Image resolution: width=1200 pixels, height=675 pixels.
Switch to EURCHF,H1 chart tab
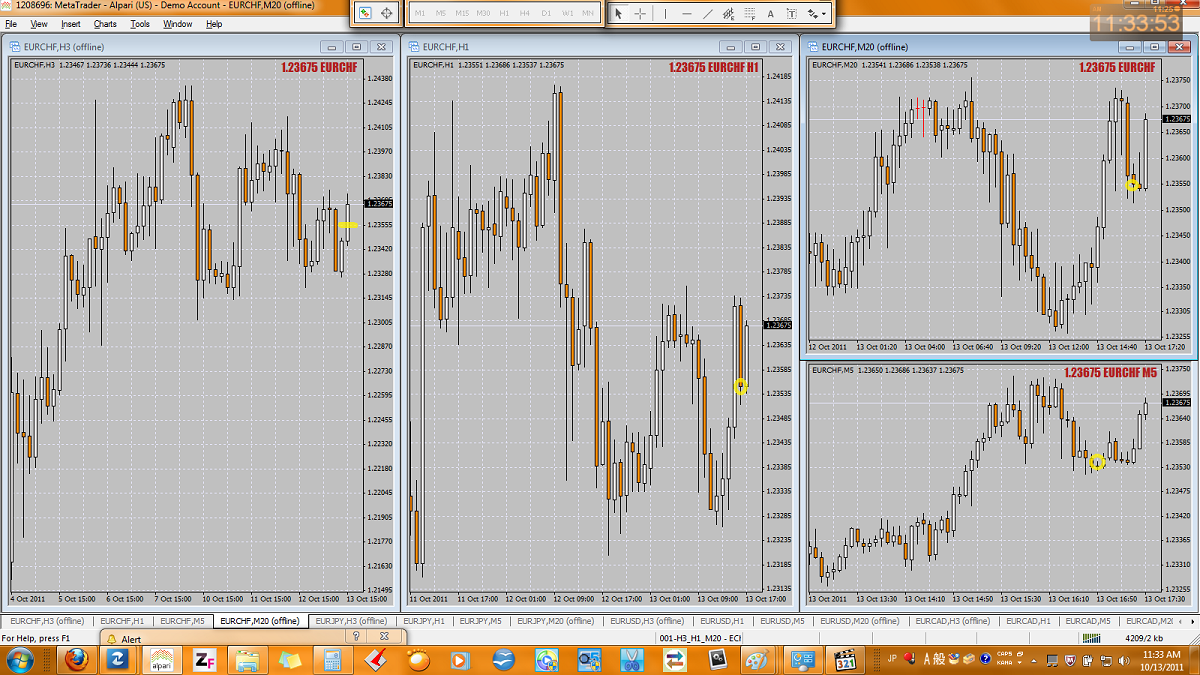pos(122,621)
